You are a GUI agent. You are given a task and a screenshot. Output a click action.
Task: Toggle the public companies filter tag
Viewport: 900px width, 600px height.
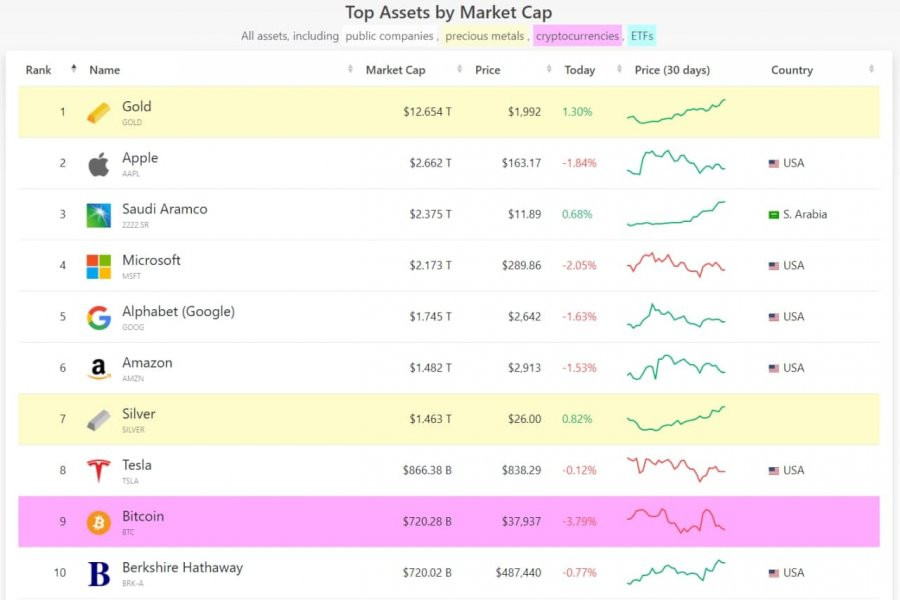[389, 36]
